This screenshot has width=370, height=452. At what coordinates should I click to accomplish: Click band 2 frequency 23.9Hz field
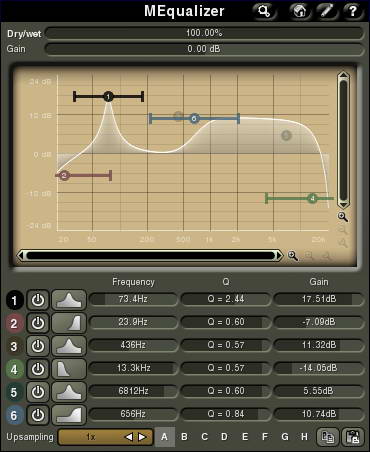(x=133, y=322)
